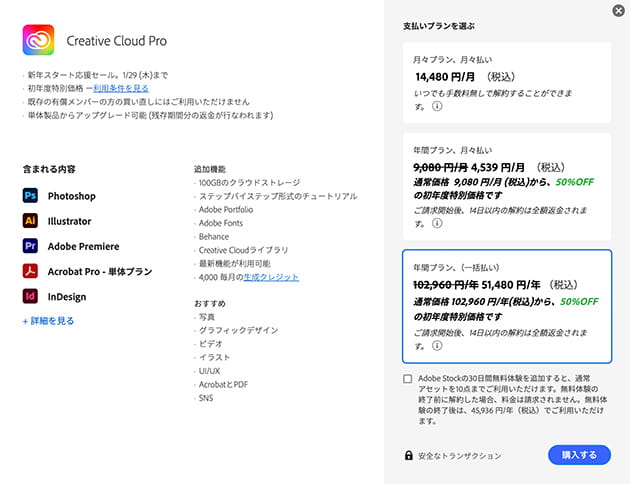Screen dimensions: 630x484
Task: Expand details via ＋詳細を見る
Action: pyautogui.click(x=48, y=321)
